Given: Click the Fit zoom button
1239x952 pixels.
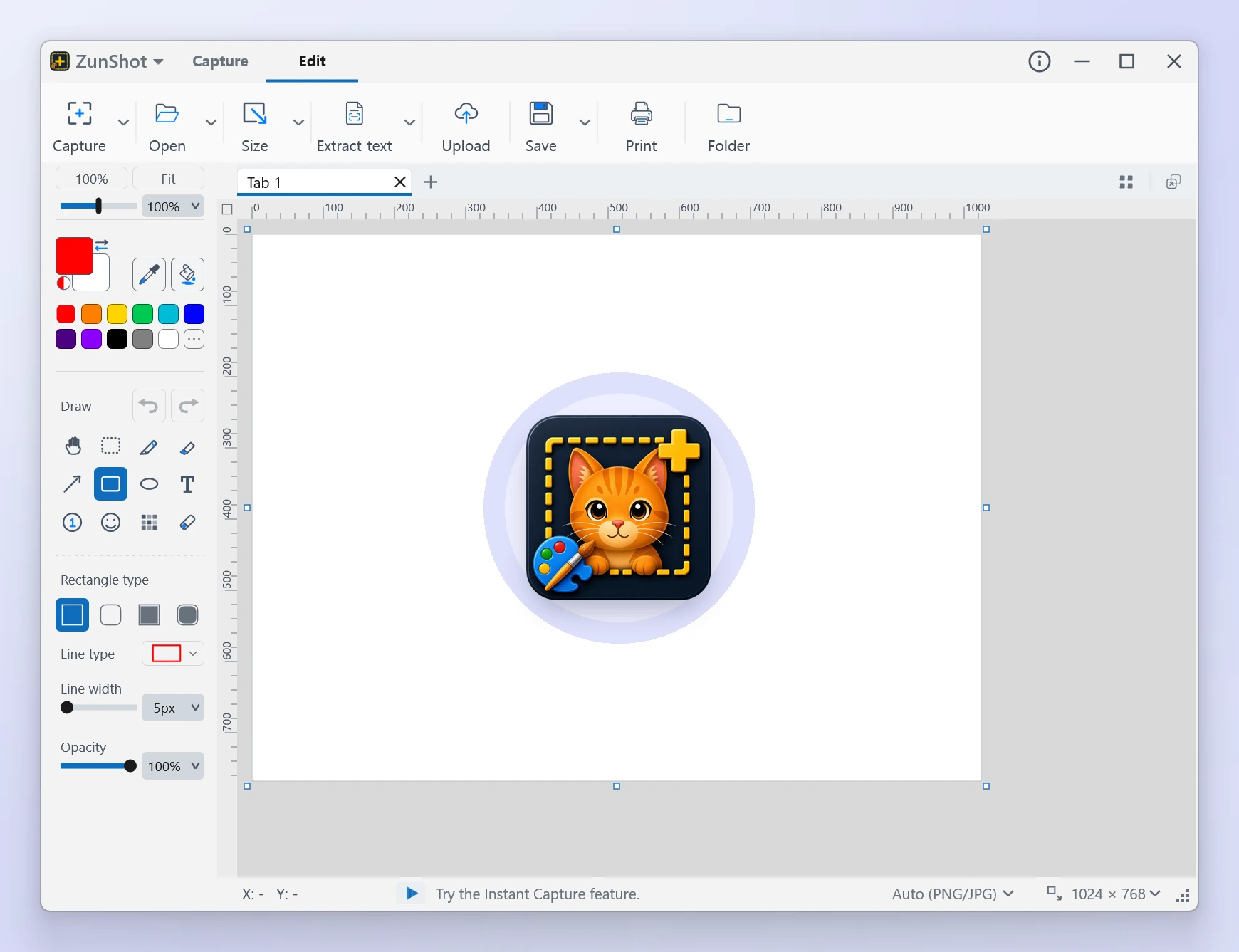Looking at the screenshot, I should (168, 179).
